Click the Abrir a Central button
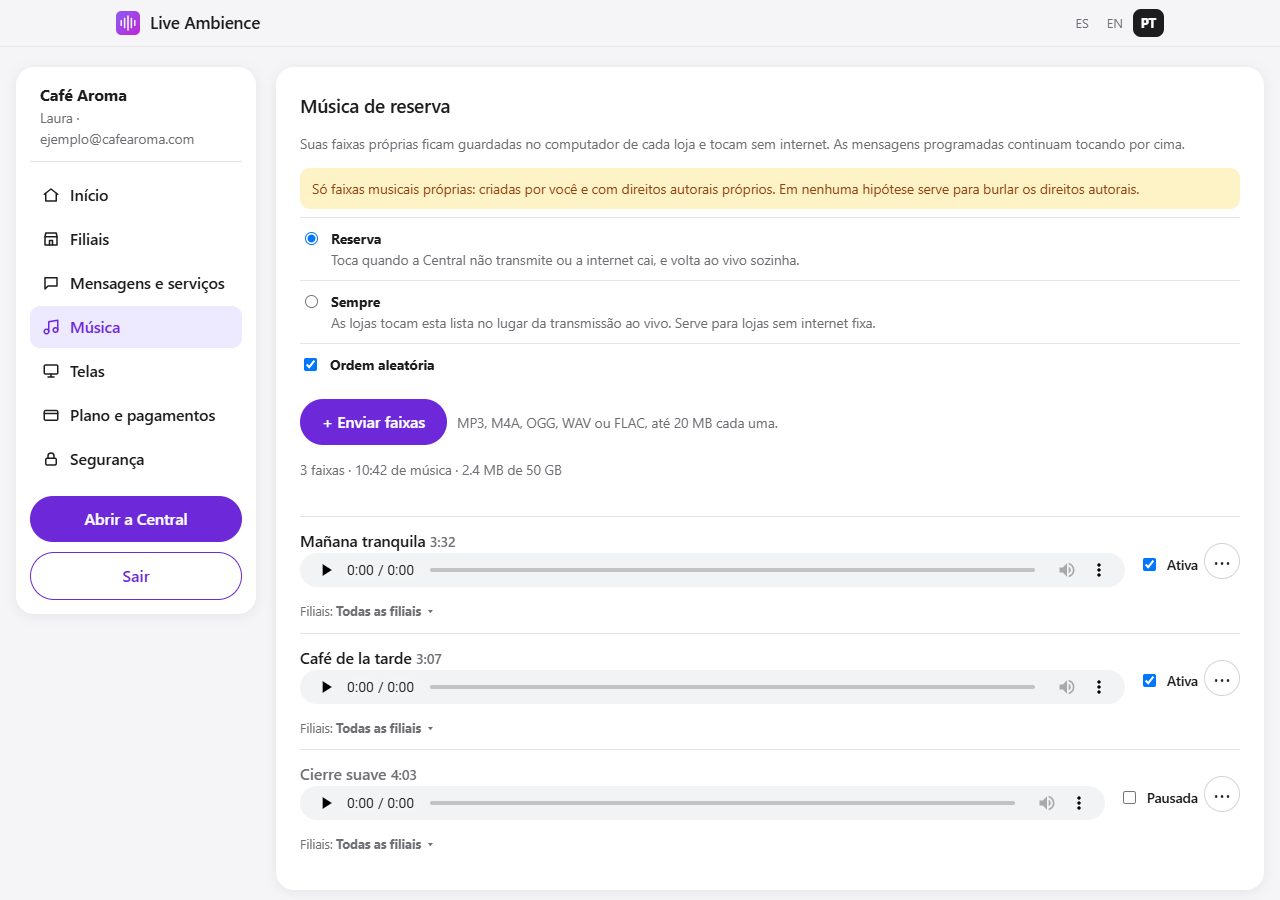Screen dimensions: 1280x900 pos(136,519)
